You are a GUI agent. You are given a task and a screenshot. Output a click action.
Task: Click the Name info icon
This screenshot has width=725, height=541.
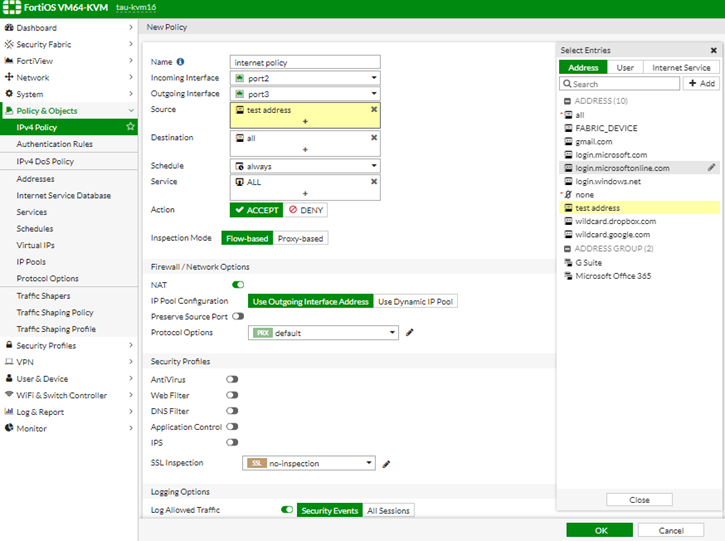coord(180,61)
